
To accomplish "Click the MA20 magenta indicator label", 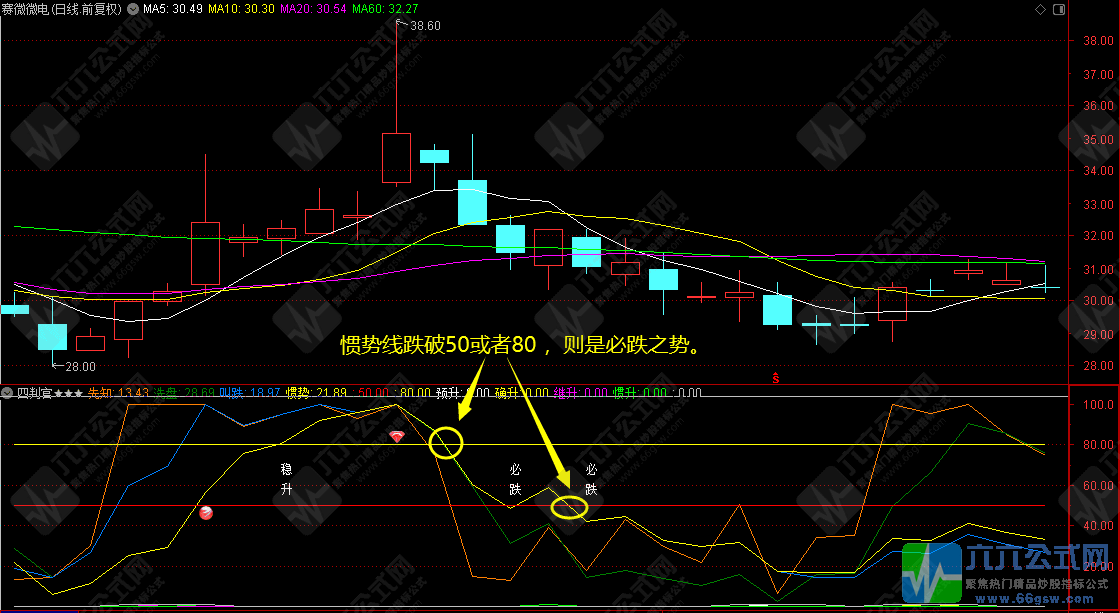I will coord(310,9).
